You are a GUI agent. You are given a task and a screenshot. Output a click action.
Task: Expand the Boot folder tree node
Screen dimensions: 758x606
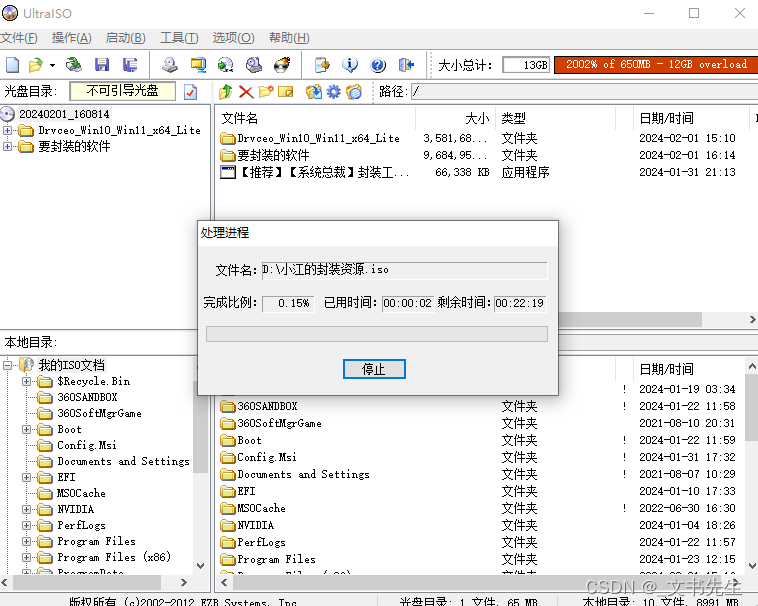click(x=27, y=429)
